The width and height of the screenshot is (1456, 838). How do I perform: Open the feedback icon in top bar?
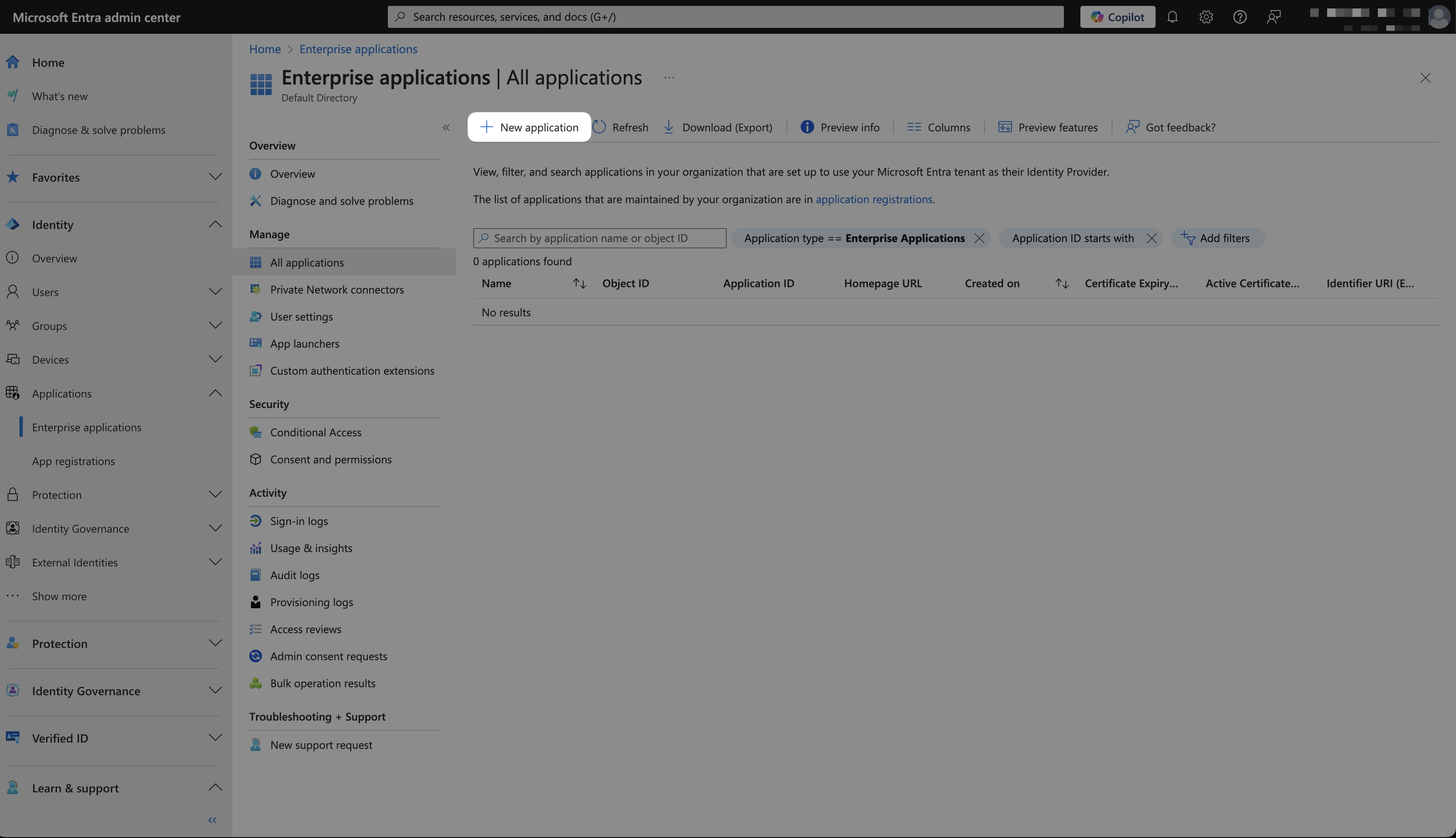[1273, 17]
